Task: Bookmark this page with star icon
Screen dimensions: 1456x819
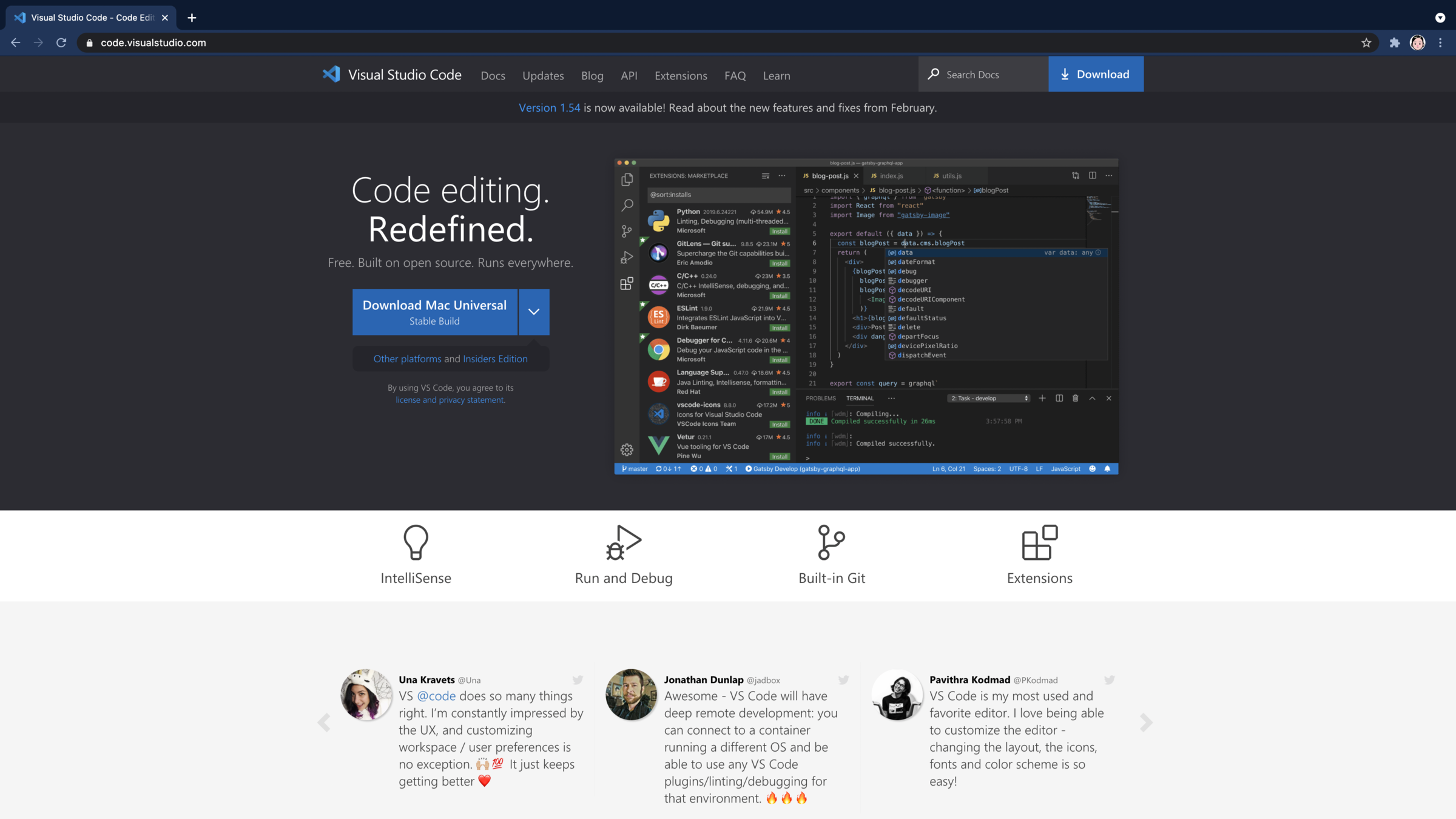Action: point(1366,42)
